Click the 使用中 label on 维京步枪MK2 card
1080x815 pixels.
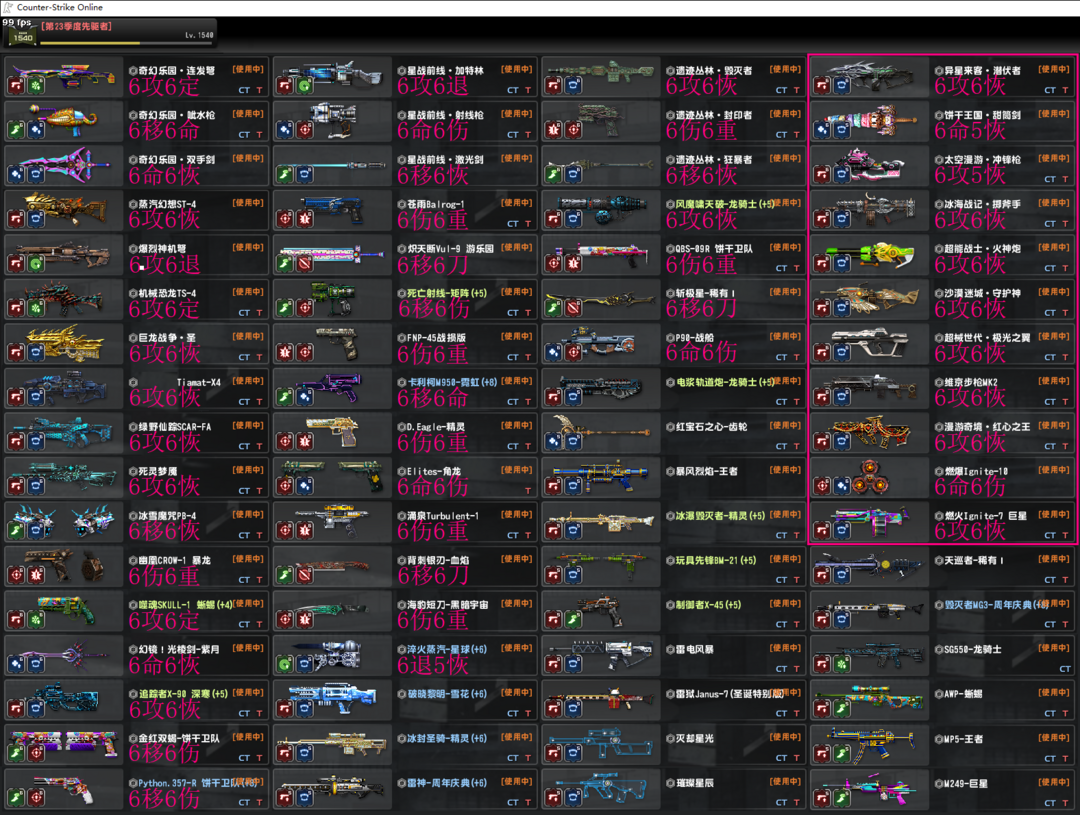pyautogui.click(x=1054, y=381)
